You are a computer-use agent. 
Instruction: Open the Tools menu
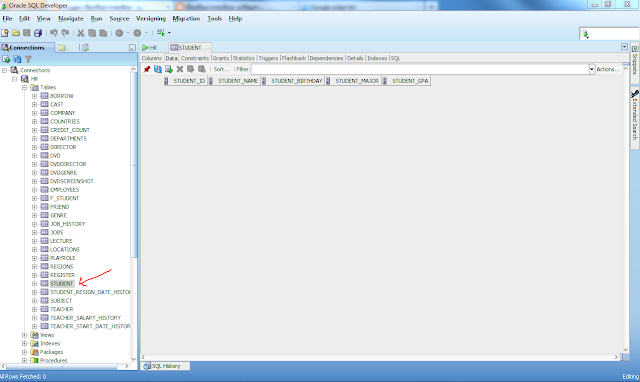pos(214,18)
